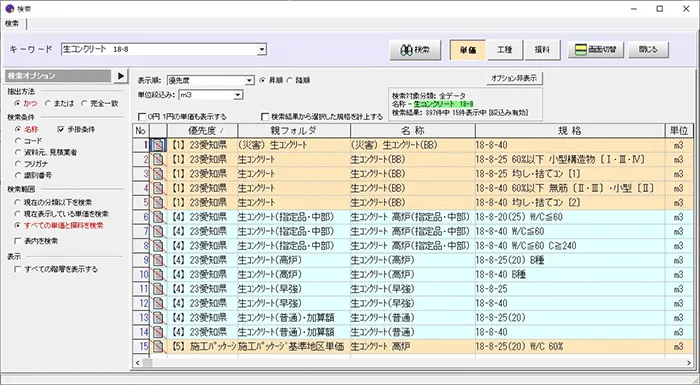Click the horizontal scrollbar right arrow
700x385 pixels.
[689, 363]
